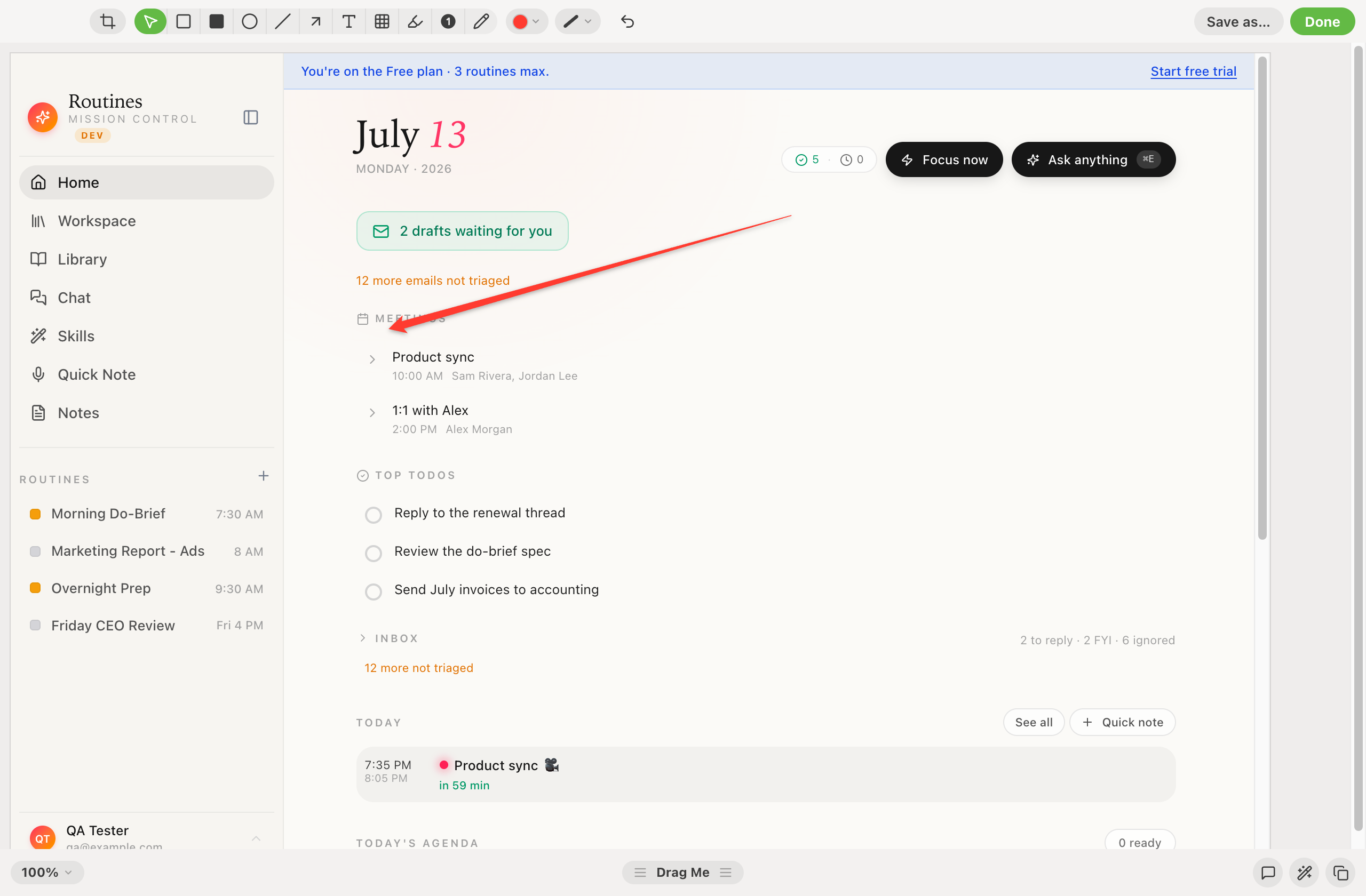
Task: Open Skills in the sidebar
Action: (x=146, y=336)
